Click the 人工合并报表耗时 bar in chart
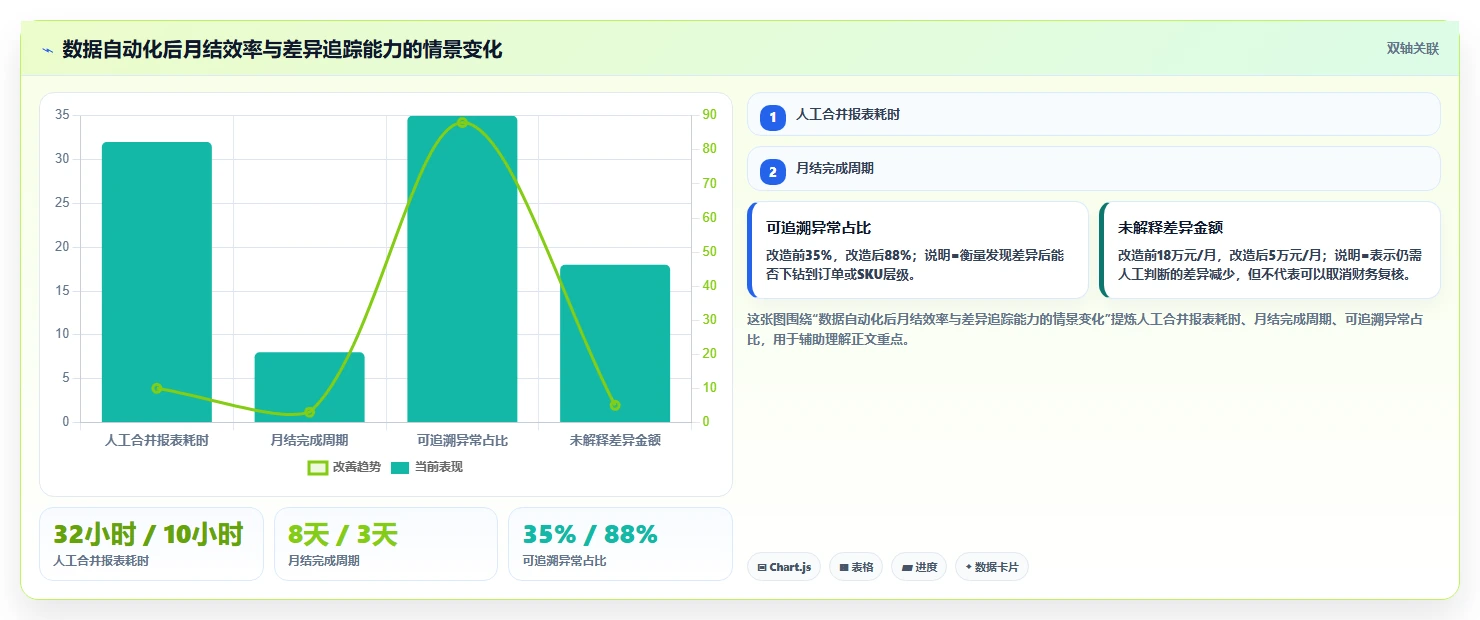 (157, 282)
